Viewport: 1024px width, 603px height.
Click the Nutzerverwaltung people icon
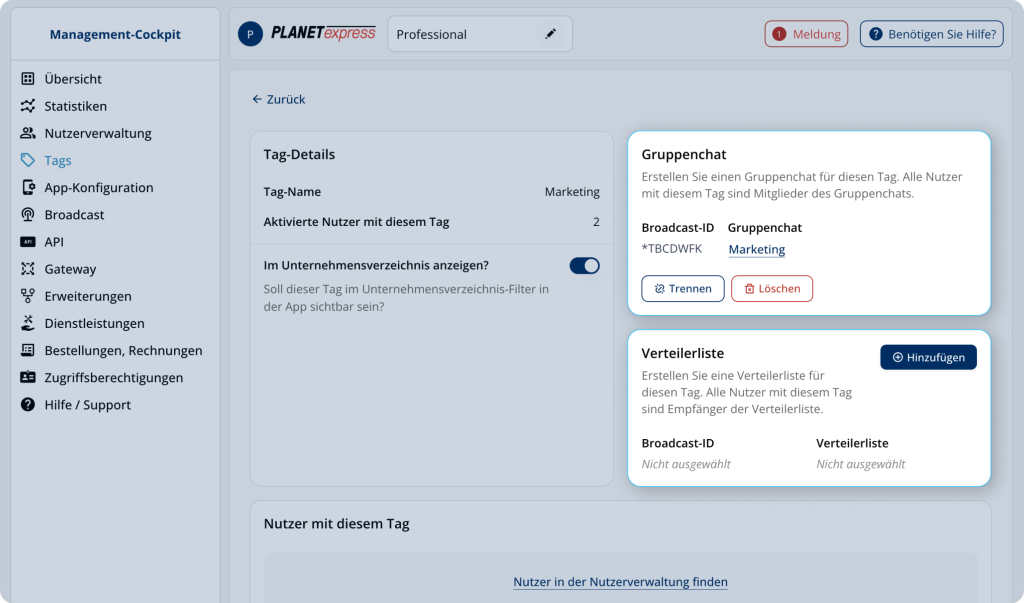[x=27, y=133]
